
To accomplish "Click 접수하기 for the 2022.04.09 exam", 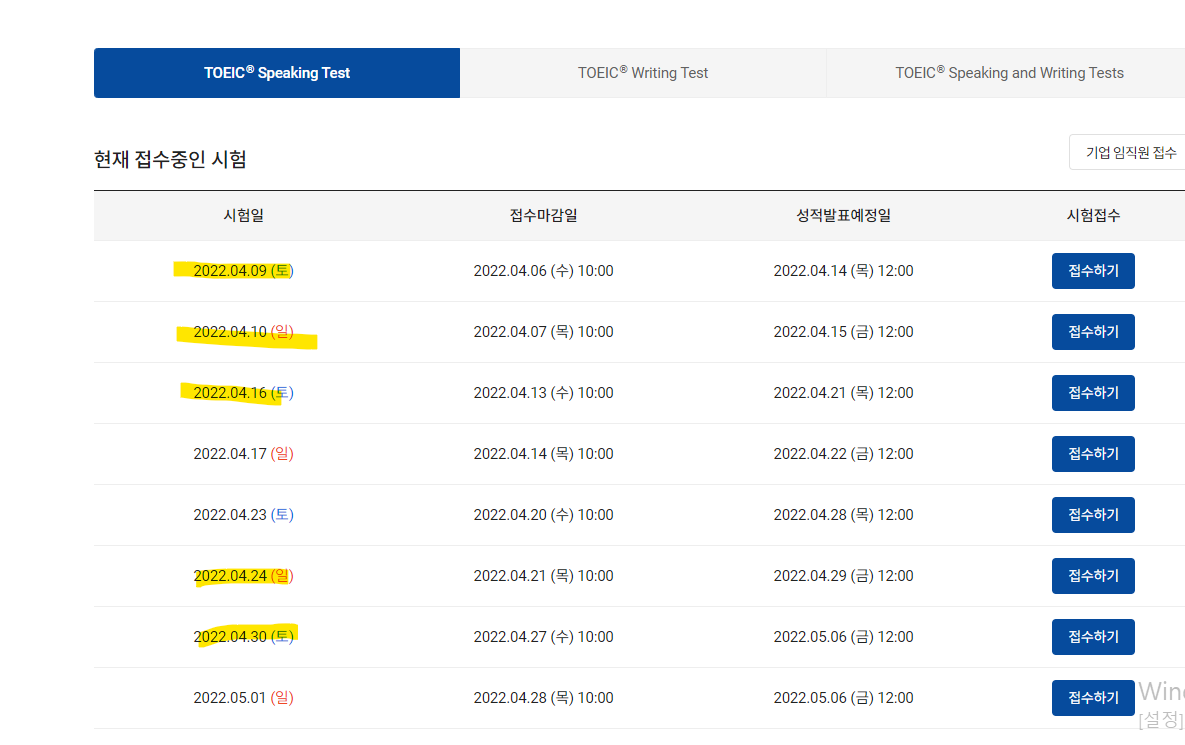I will click(x=1093, y=271).
